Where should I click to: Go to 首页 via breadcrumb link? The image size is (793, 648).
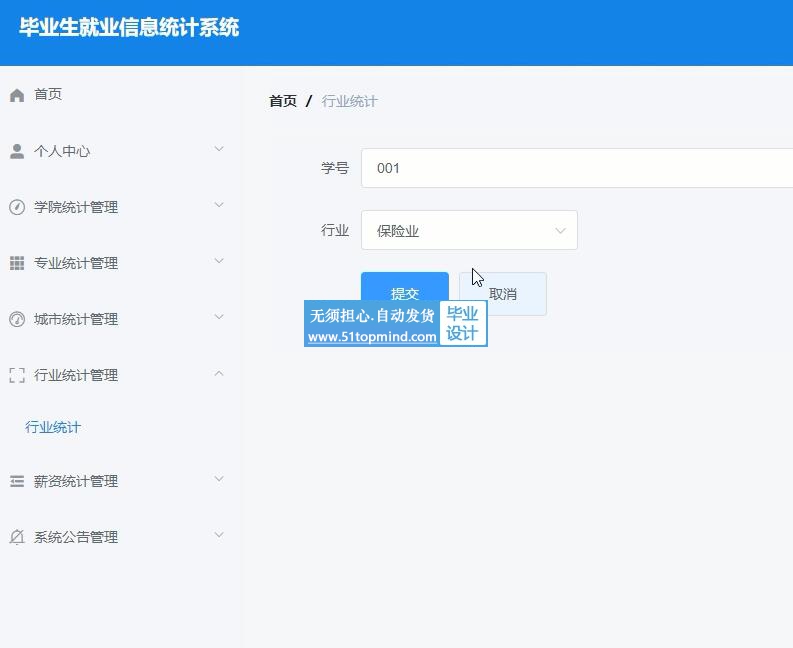point(283,101)
